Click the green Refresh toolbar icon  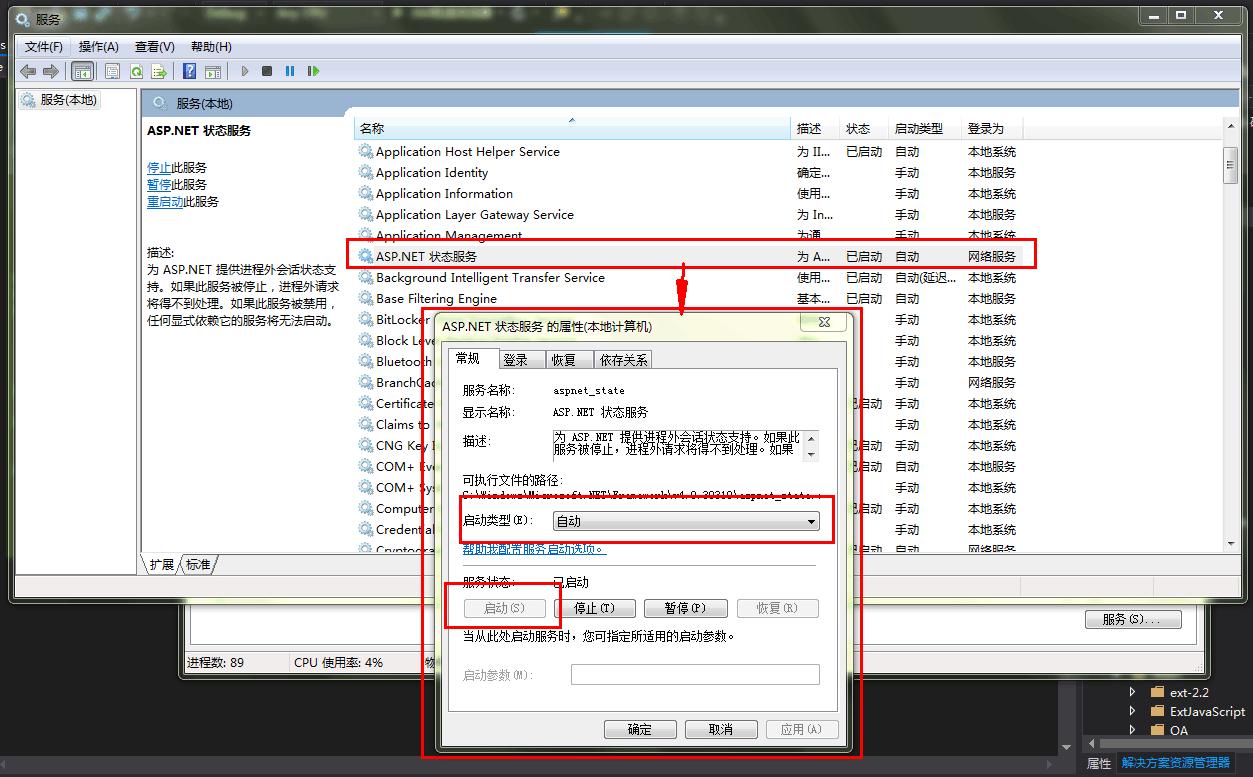coord(136,71)
